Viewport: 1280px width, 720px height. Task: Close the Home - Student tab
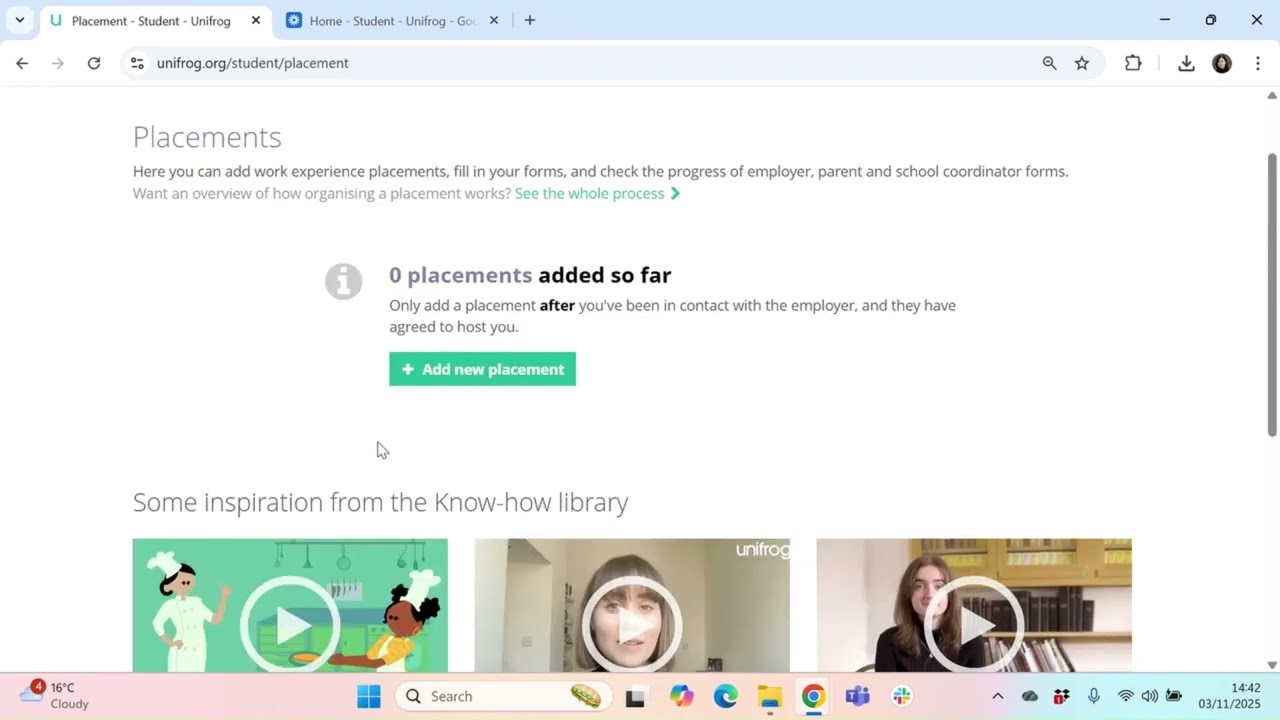pyautogui.click(x=493, y=20)
